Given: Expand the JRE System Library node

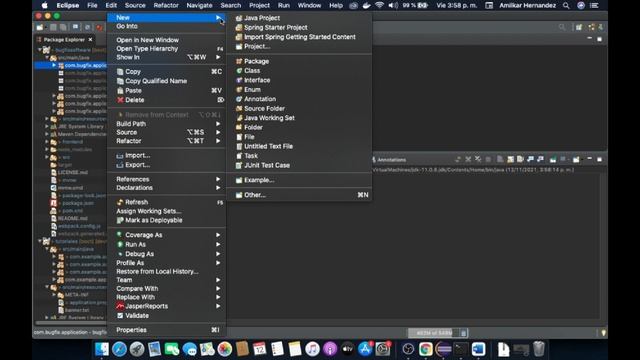Looking at the screenshot, I should tap(47, 127).
